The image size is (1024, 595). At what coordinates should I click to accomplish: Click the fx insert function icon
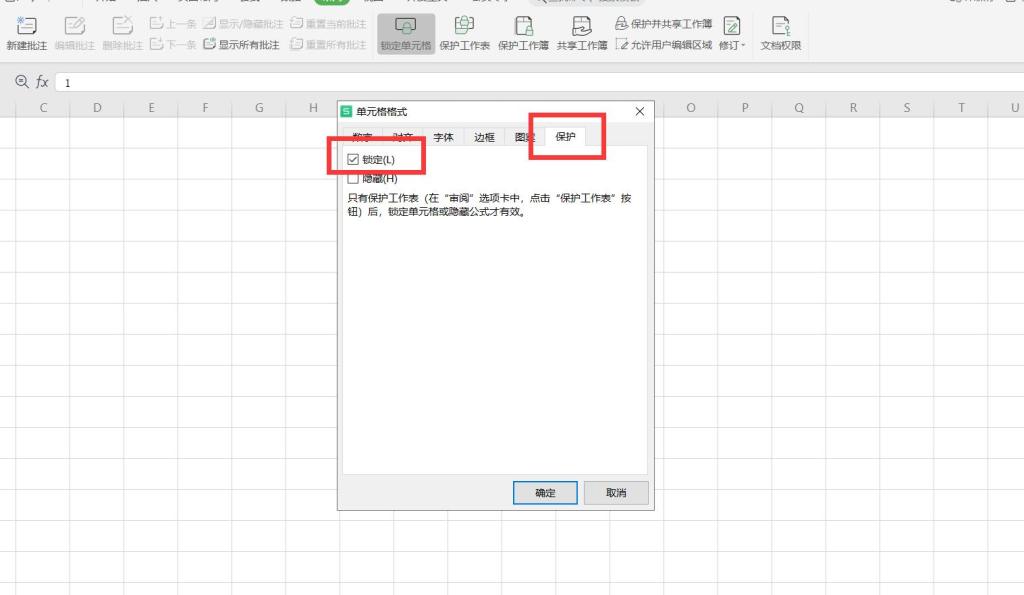coord(42,82)
